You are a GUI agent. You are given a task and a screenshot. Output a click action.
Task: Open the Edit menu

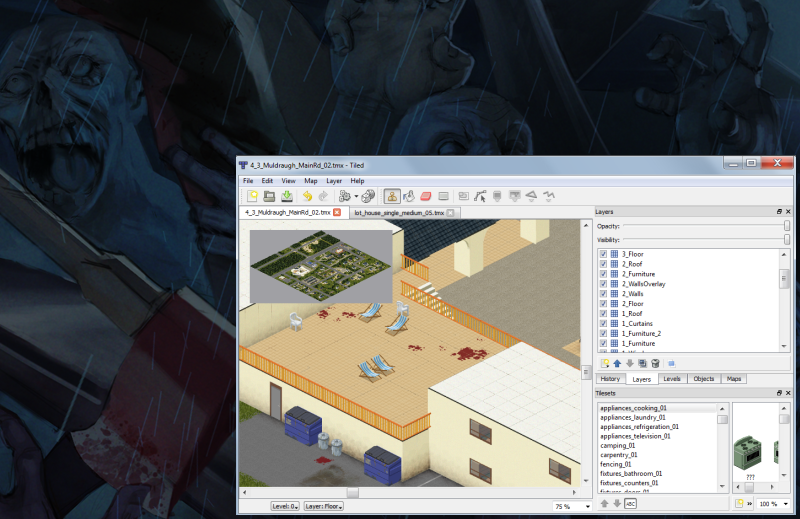point(267,181)
